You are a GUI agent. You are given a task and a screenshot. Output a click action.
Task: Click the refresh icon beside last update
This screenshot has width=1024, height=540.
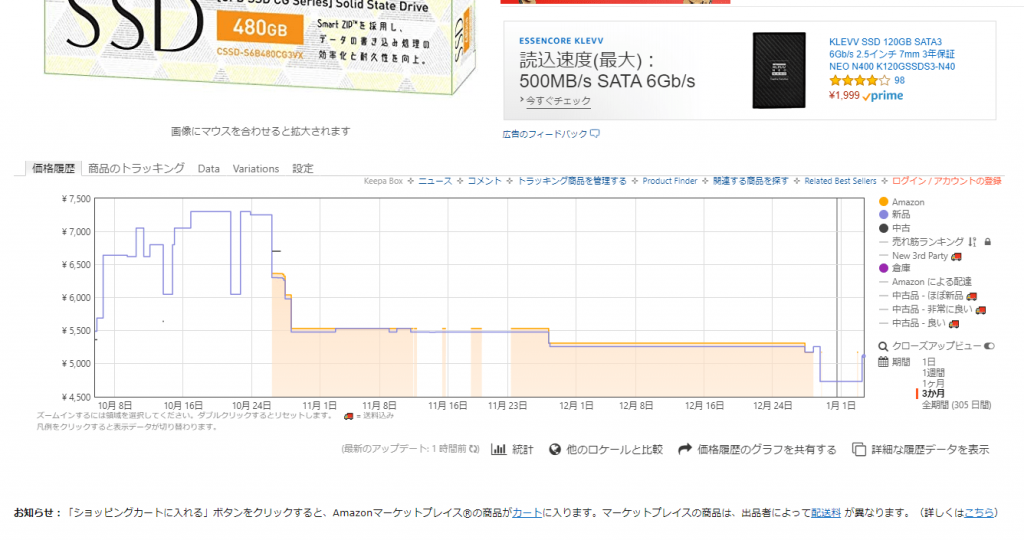pos(474,449)
